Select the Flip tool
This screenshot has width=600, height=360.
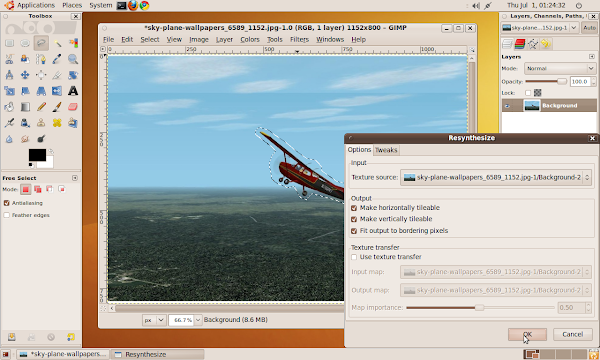(x=57, y=91)
